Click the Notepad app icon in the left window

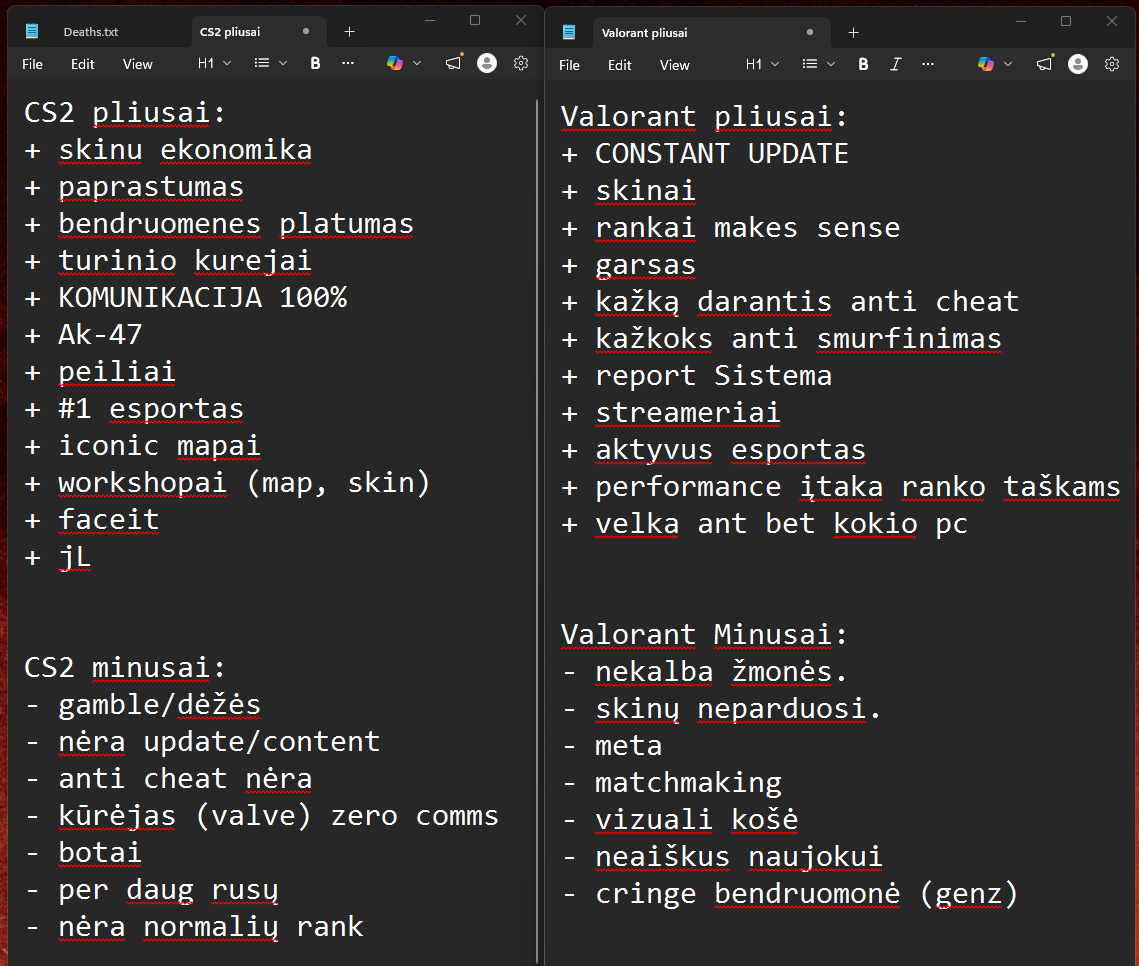(32, 31)
